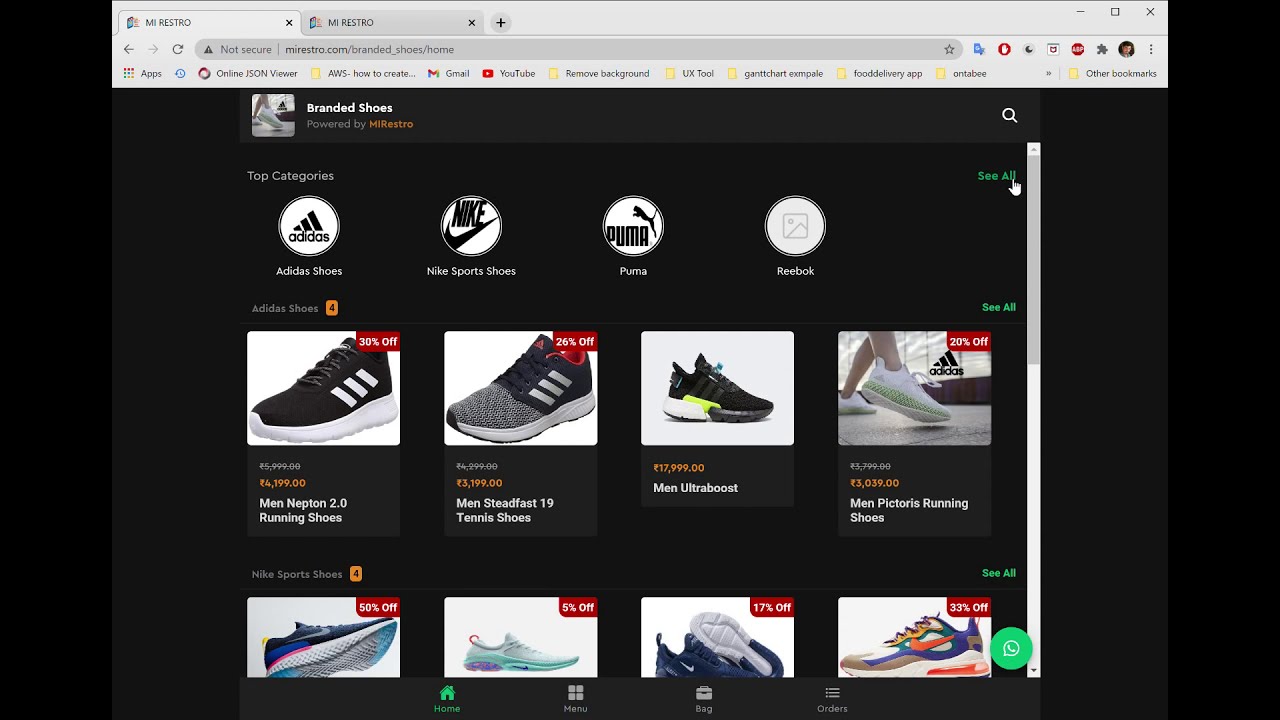Open the Chrome profile avatar
The width and height of the screenshot is (1280, 720).
click(x=1127, y=49)
